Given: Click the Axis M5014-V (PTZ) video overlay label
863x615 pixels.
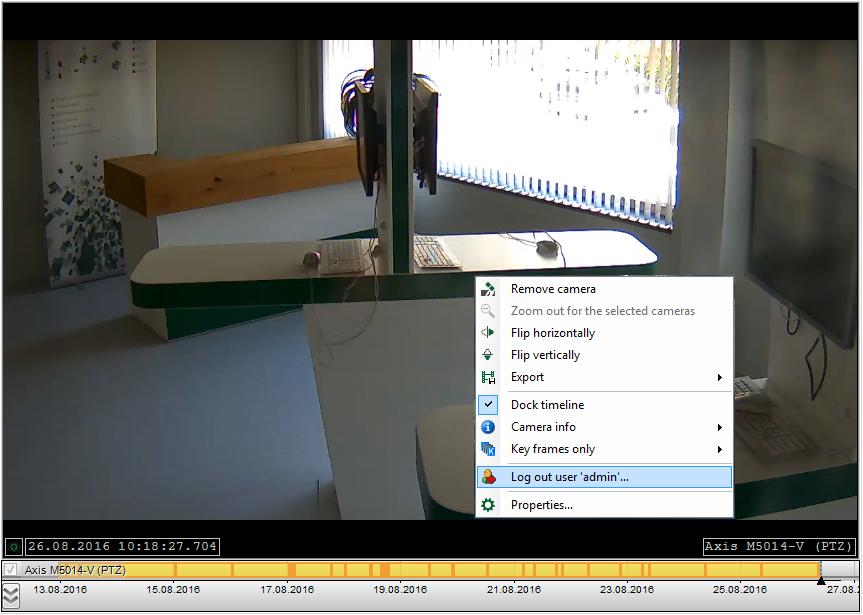Looking at the screenshot, I should 778,547.
